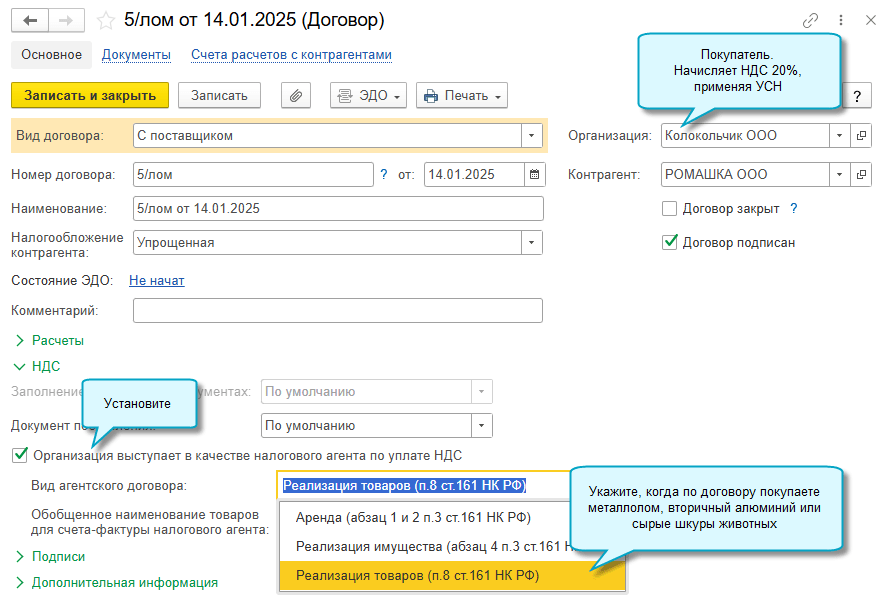Open the Не начат EDO status link
Image resolution: width=887 pixels, height=603 pixels.
157,281
